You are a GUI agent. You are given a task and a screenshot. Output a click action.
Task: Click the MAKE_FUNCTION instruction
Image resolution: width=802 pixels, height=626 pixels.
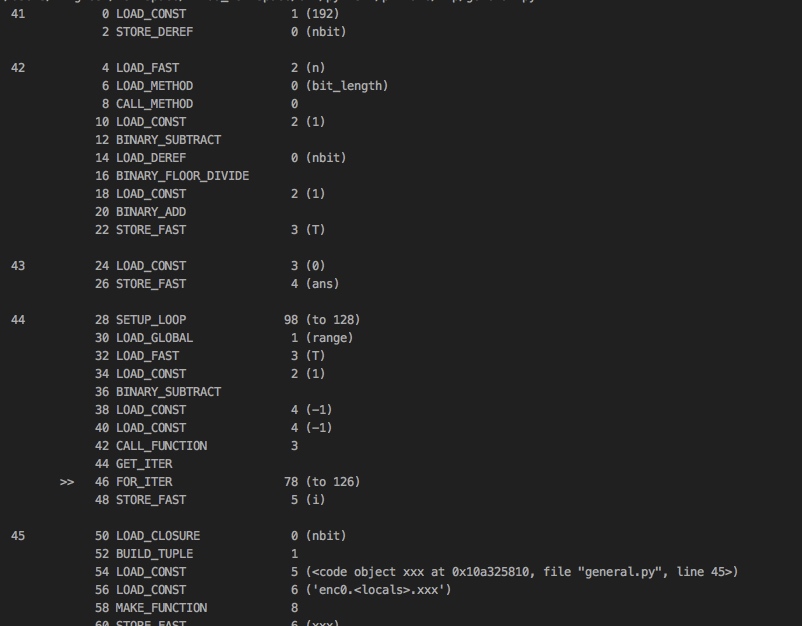161,608
